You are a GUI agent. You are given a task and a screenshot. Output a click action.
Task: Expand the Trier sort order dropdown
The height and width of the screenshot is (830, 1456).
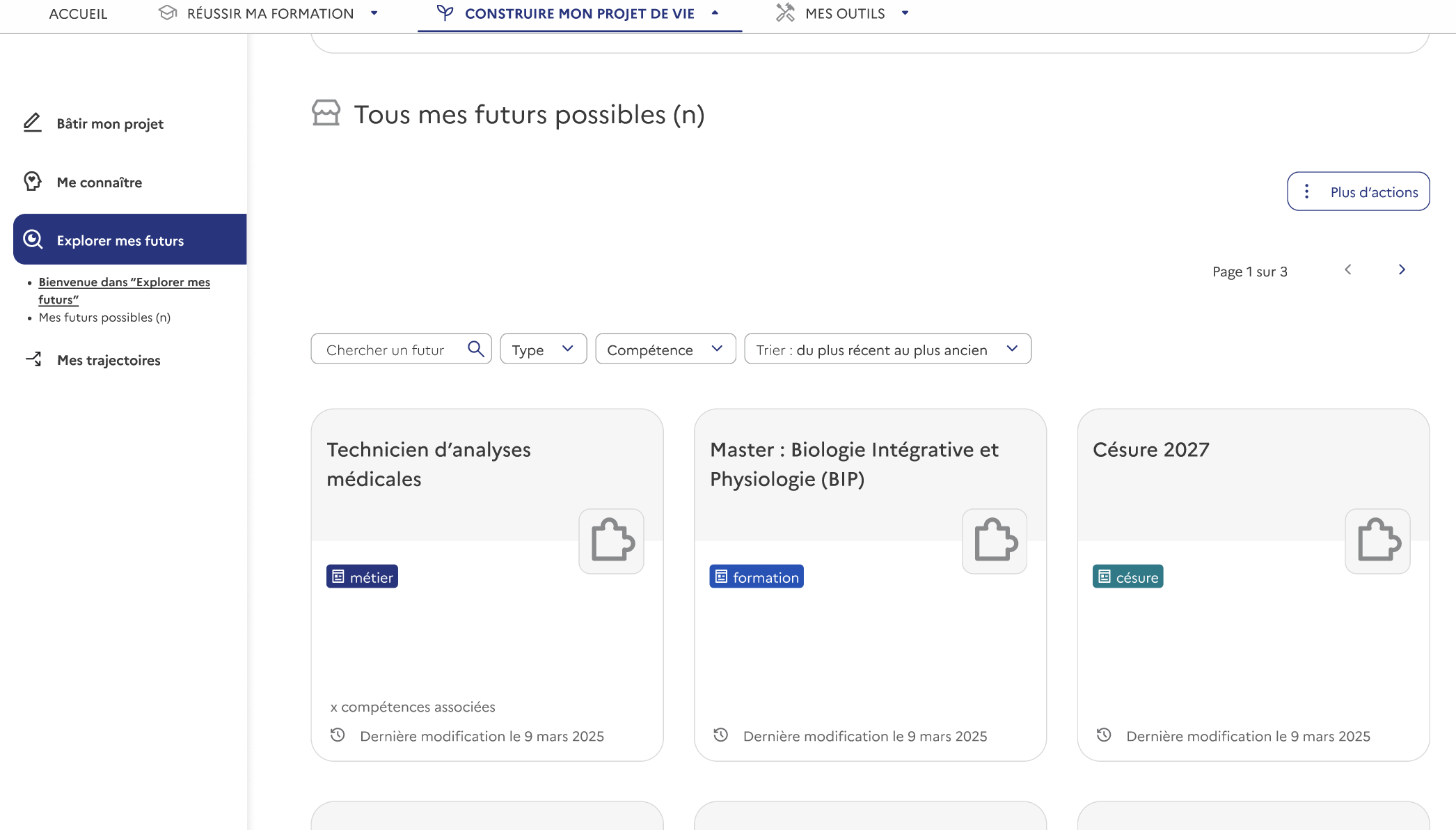tap(887, 349)
